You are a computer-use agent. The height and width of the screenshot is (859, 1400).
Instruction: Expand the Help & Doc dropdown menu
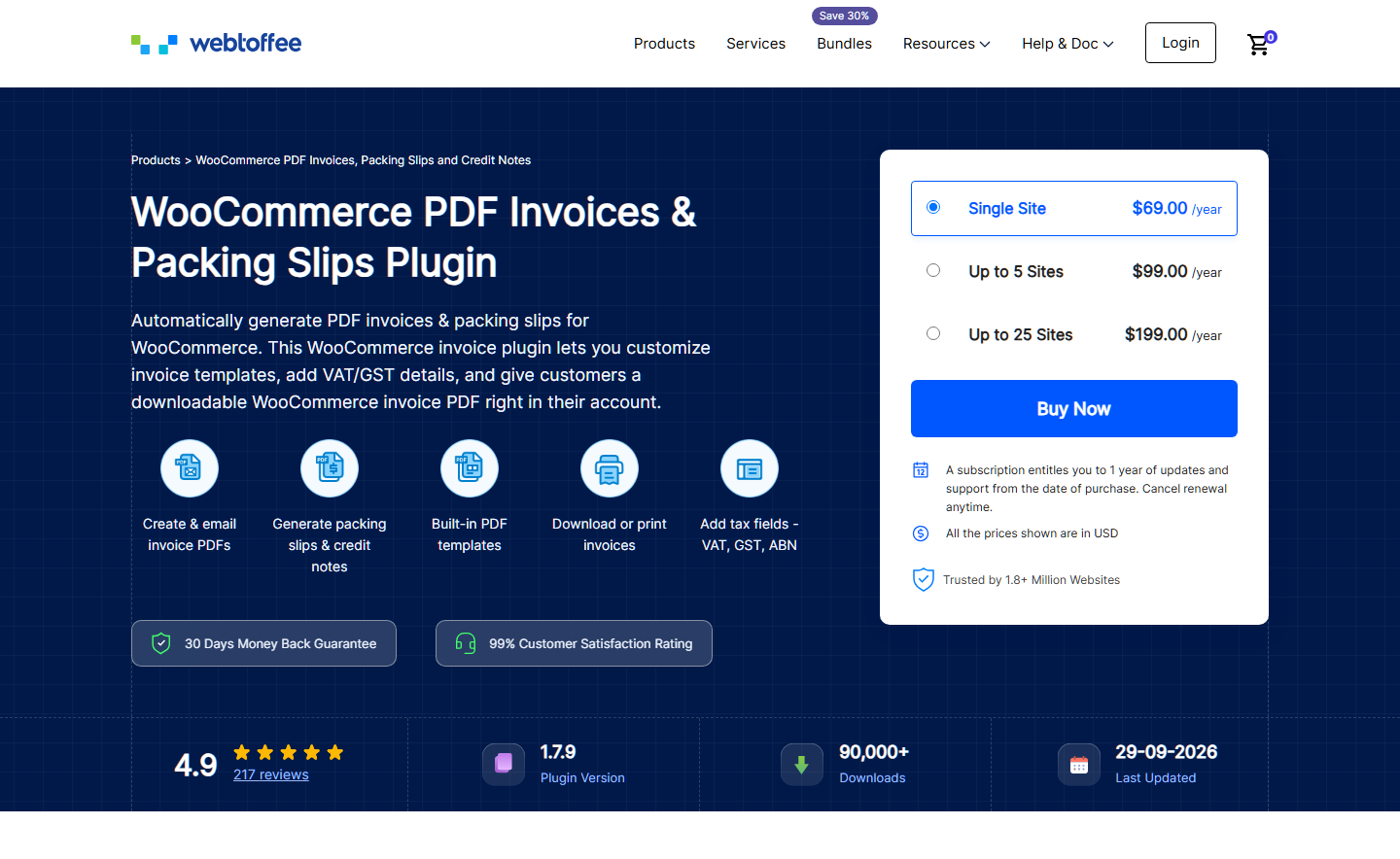point(1067,44)
